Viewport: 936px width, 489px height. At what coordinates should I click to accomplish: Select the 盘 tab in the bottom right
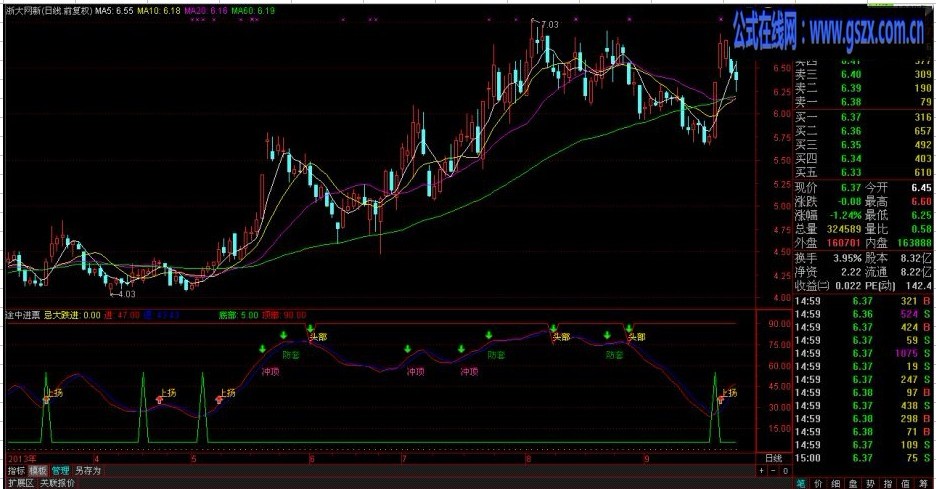click(x=854, y=483)
